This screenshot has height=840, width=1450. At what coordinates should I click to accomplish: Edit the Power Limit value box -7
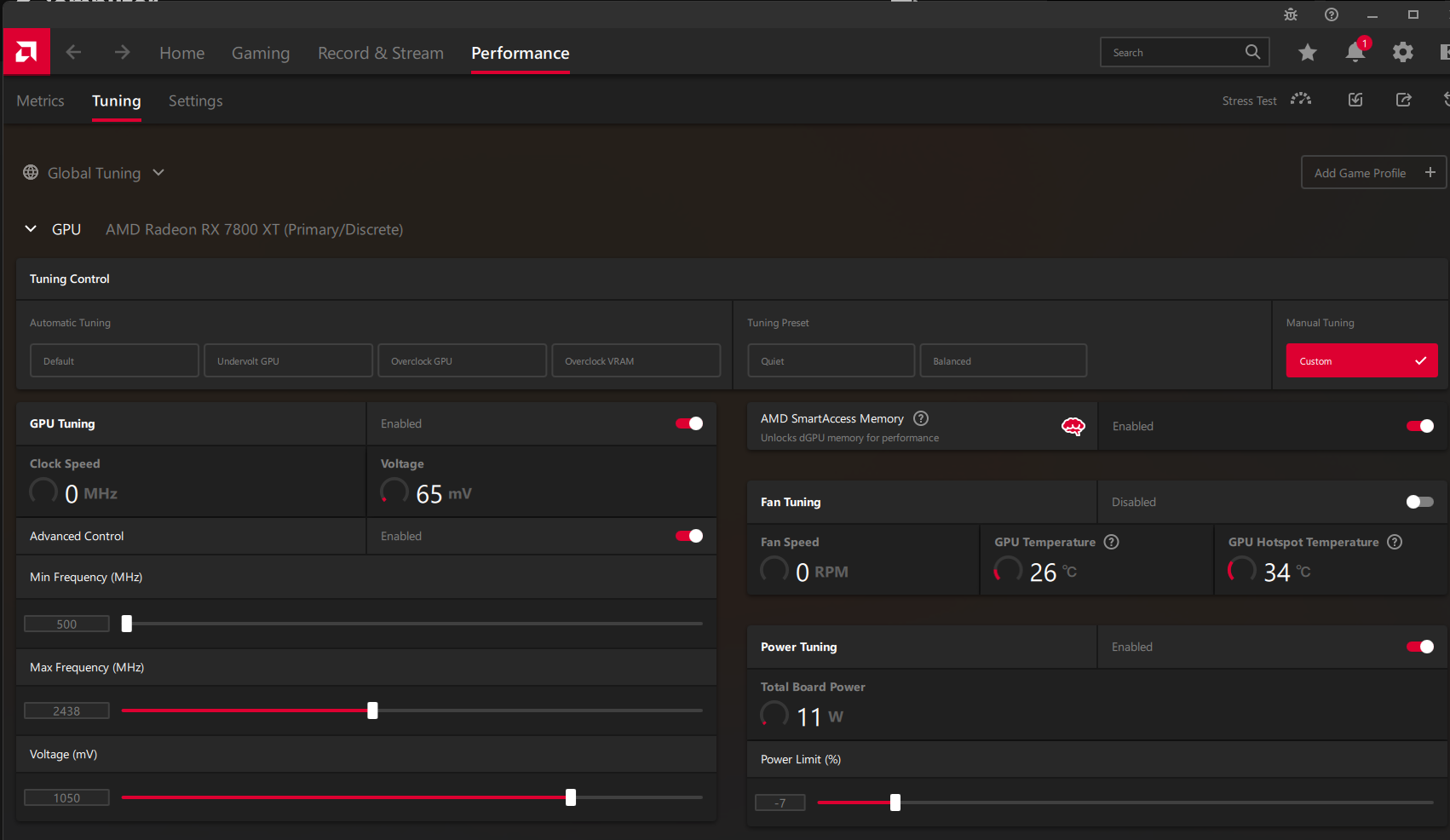(780, 803)
